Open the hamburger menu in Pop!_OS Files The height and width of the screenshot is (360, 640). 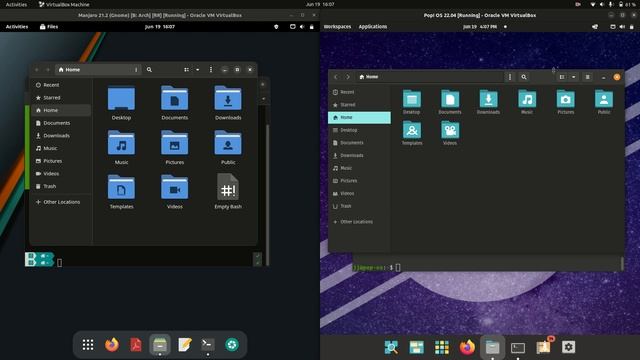(587, 77)
